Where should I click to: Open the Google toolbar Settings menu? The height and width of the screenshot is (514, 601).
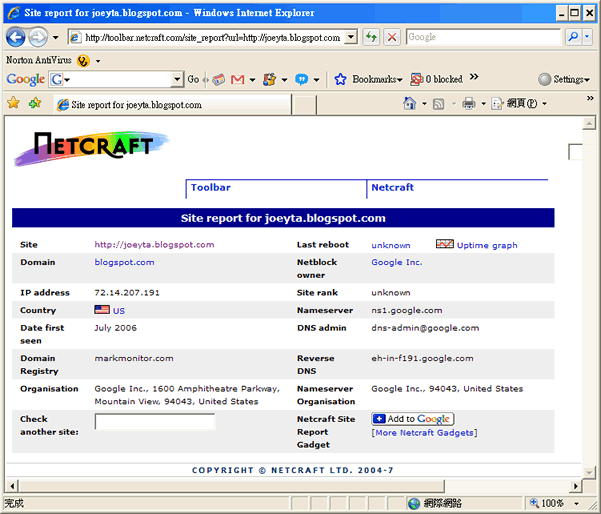tap(564, 79)
